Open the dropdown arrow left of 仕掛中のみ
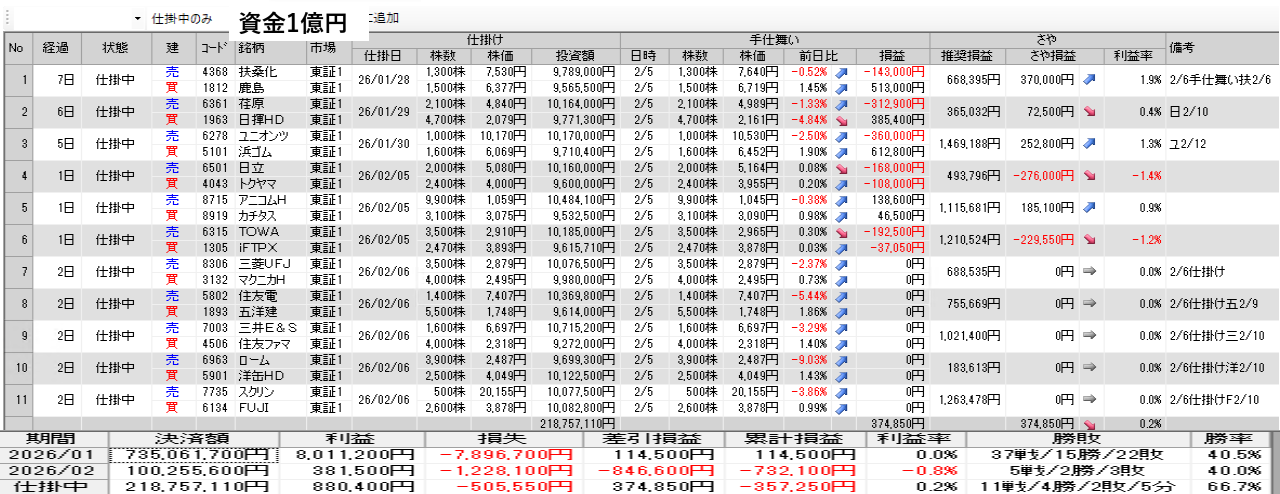The width and height of the screenshot is (1280, 494). (137, 19)
